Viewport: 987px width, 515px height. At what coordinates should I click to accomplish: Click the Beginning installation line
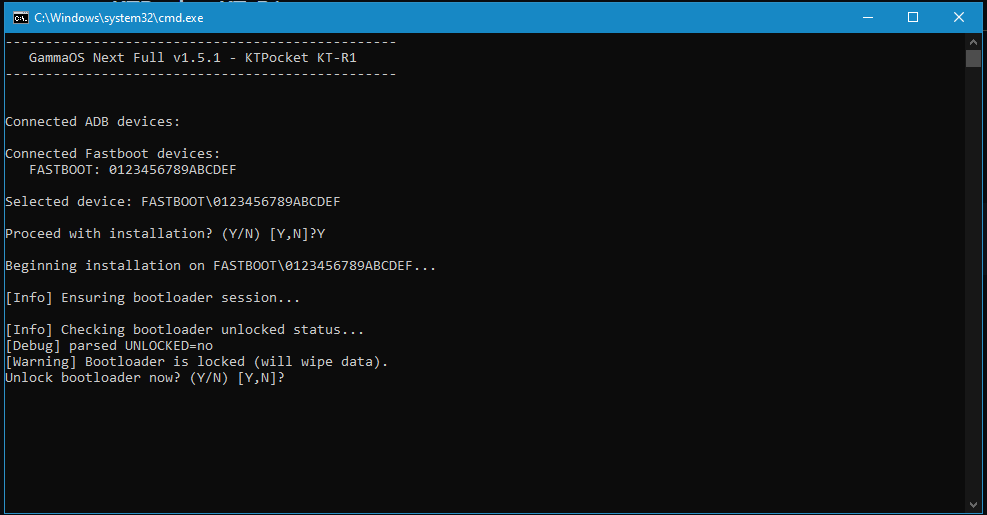point(220,266)
